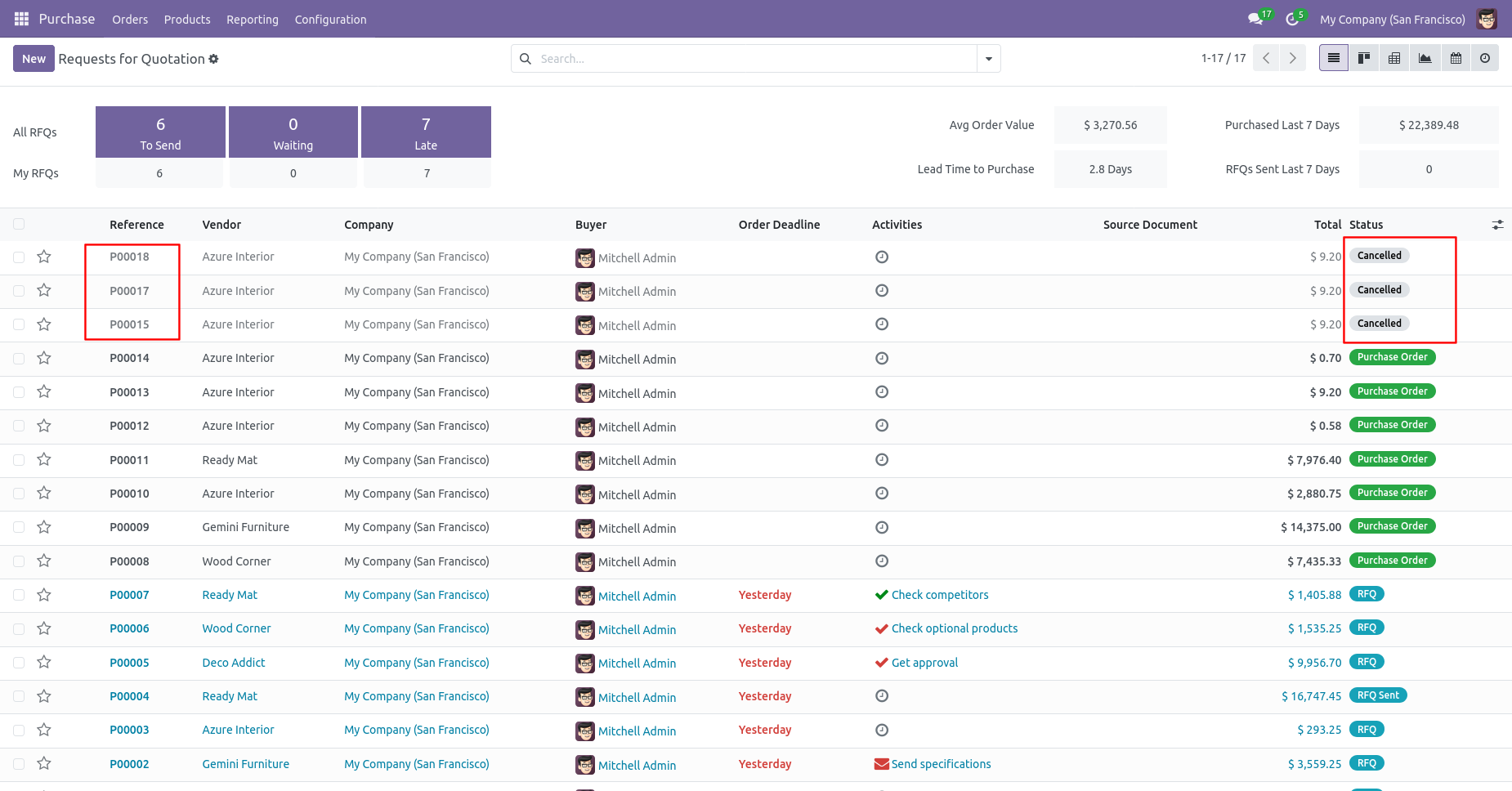Open the Products menu
The width and height of the screenshot is (1512, 791).
(x=187, y=20)
